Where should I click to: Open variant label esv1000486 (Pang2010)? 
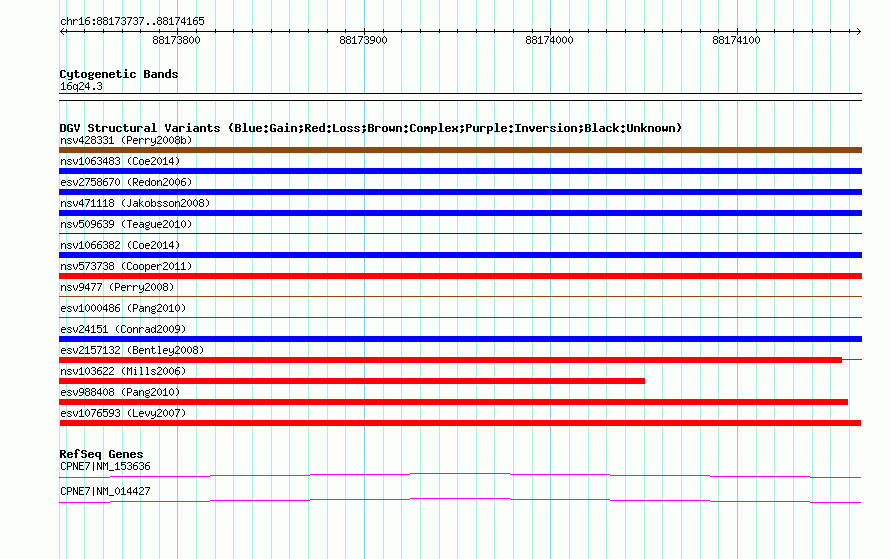123,308
